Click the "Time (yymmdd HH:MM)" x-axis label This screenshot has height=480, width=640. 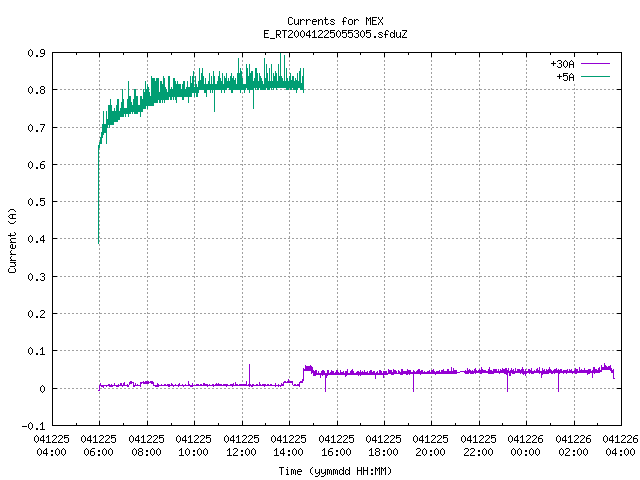tap(335, 471)
